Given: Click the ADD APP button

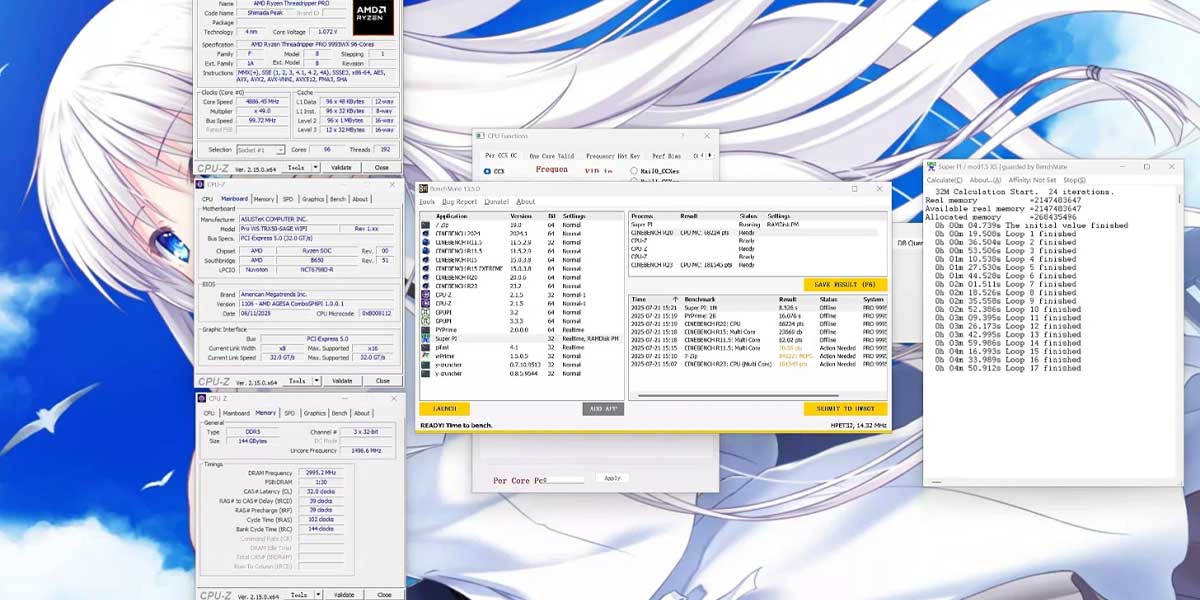Looking at the screenshot, I should click(x=603, y=409).
